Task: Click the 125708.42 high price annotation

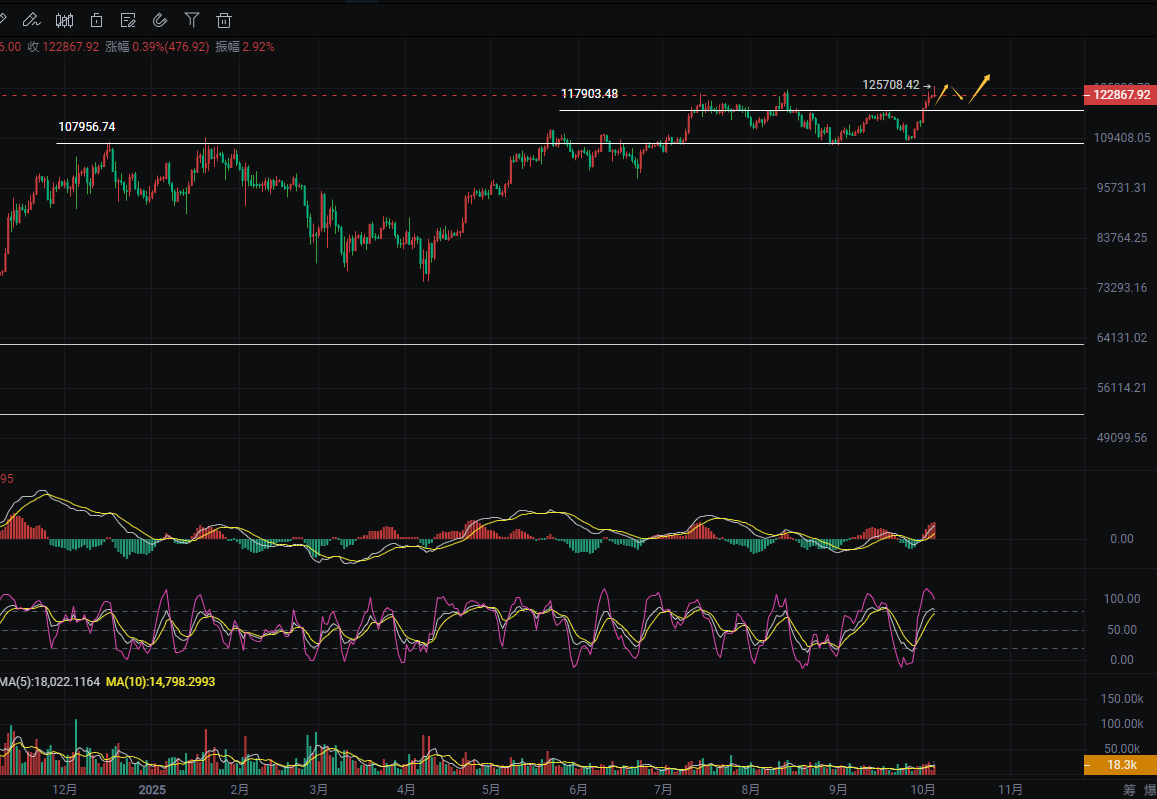Action: click(890, 85)
